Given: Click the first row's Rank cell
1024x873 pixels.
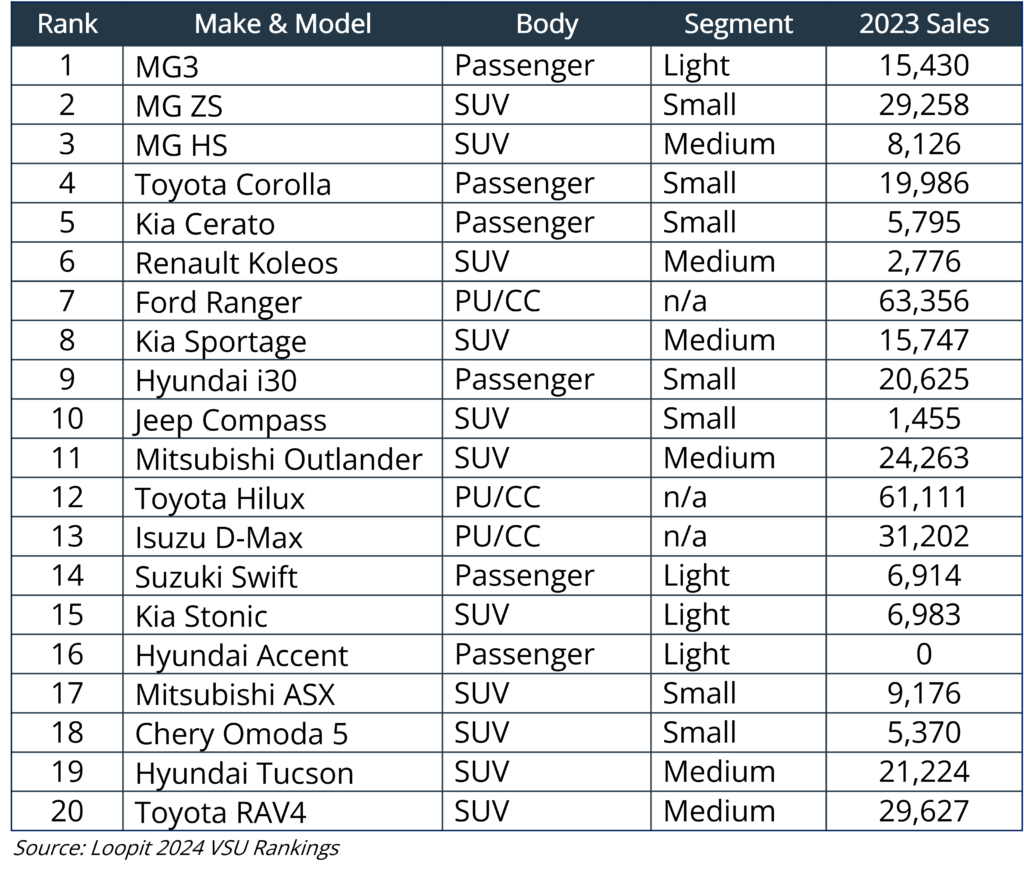Looking at the screenshot, I should (67, 66).
